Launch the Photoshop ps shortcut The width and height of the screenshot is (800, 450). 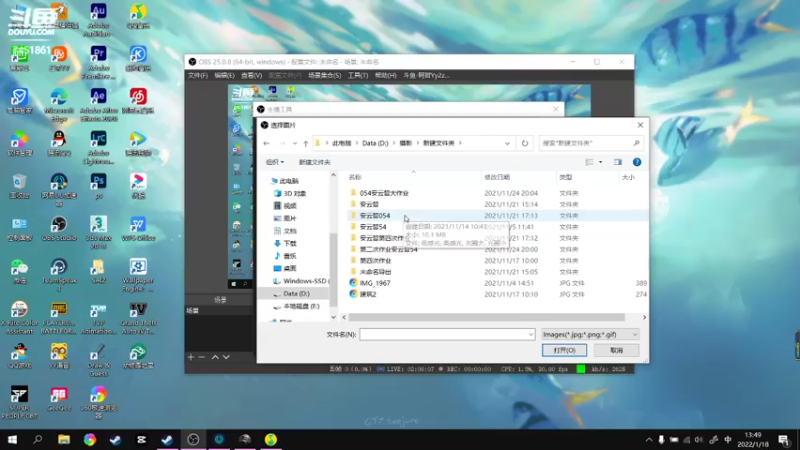click(98, 186)
